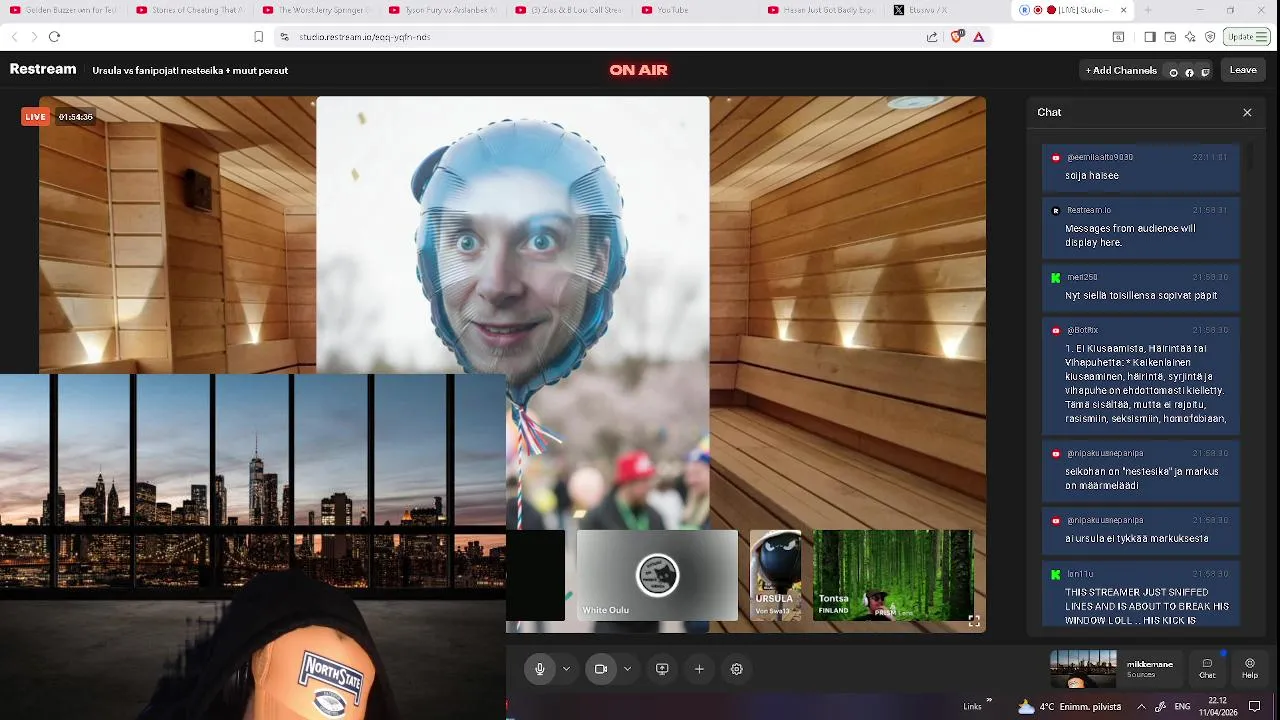This screenshot has height=720, width=1280.
Task: Click the Facebook channel icon
Action: click(1189, 72)
